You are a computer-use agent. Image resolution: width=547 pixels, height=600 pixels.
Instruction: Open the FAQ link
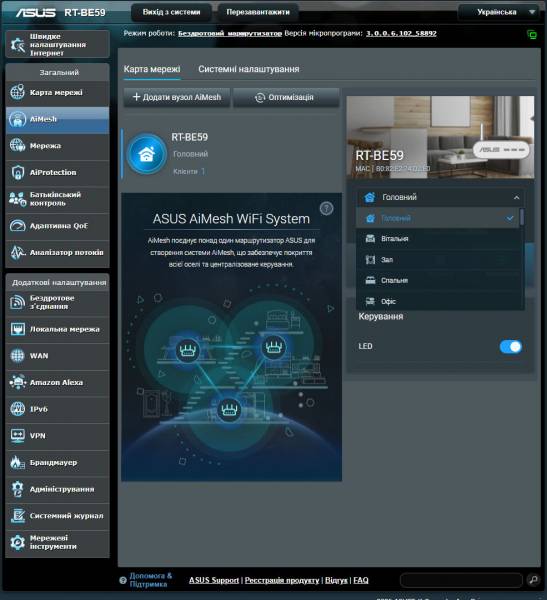point(361,580)
